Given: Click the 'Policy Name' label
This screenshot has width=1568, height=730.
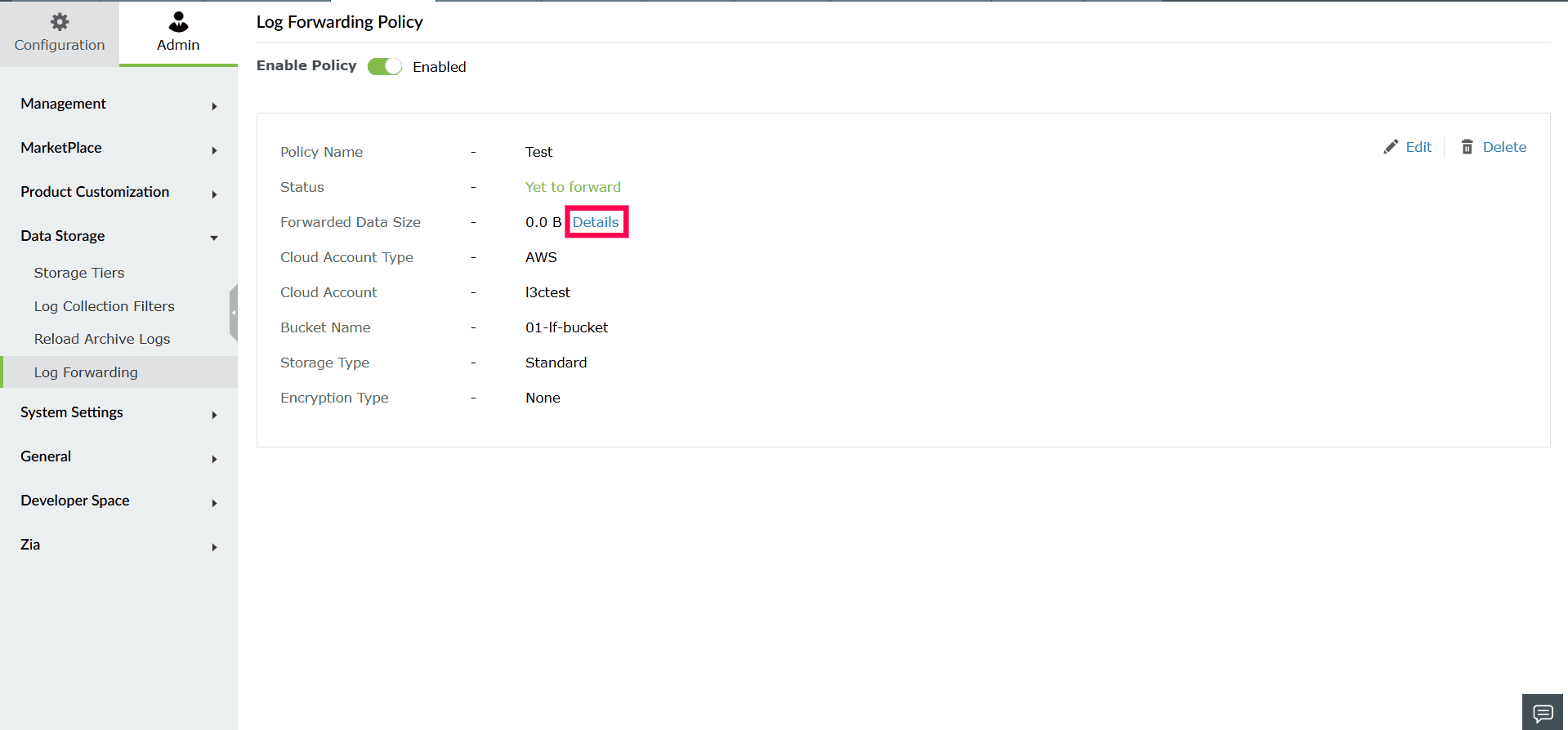Looking at the screenshot, I should 321,152.
